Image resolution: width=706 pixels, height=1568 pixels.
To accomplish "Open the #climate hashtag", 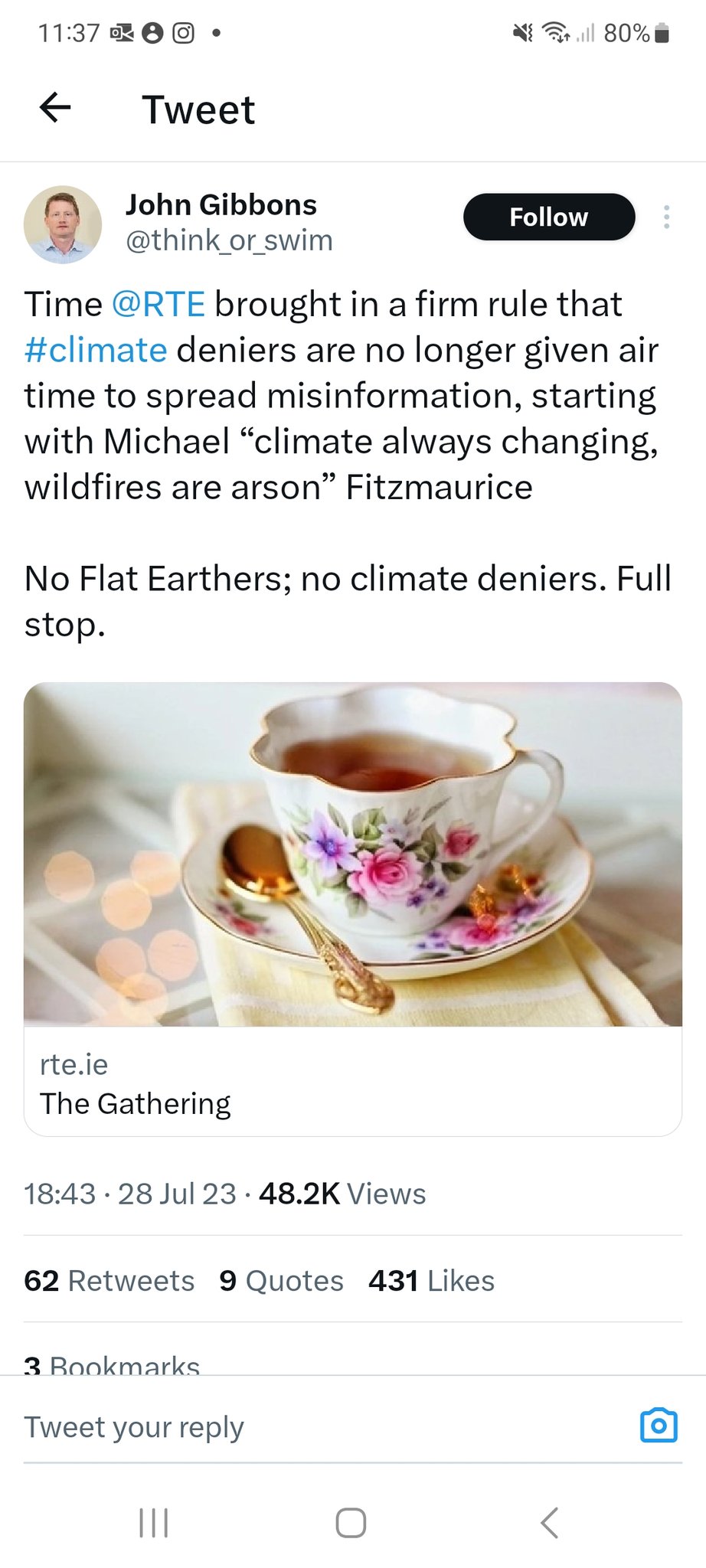I will 96,350.
